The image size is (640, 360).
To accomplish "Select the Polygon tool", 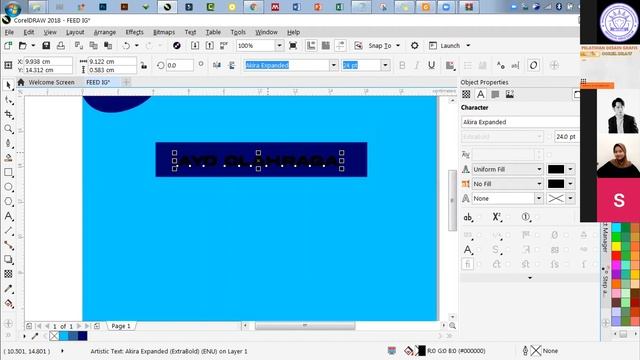I will click(x=8, y=202).
